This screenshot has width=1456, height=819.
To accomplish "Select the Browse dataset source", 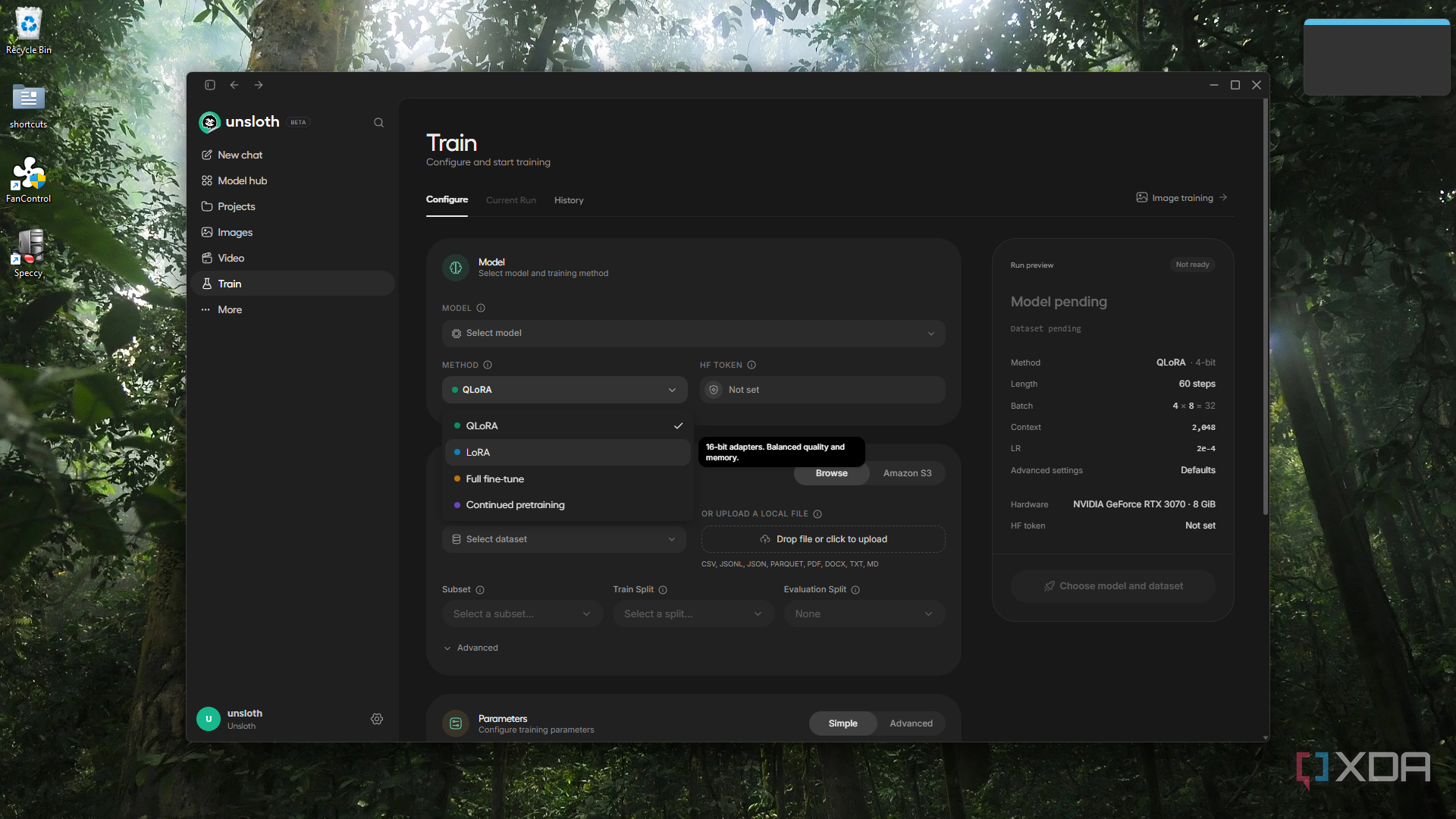I will (831, 473).
